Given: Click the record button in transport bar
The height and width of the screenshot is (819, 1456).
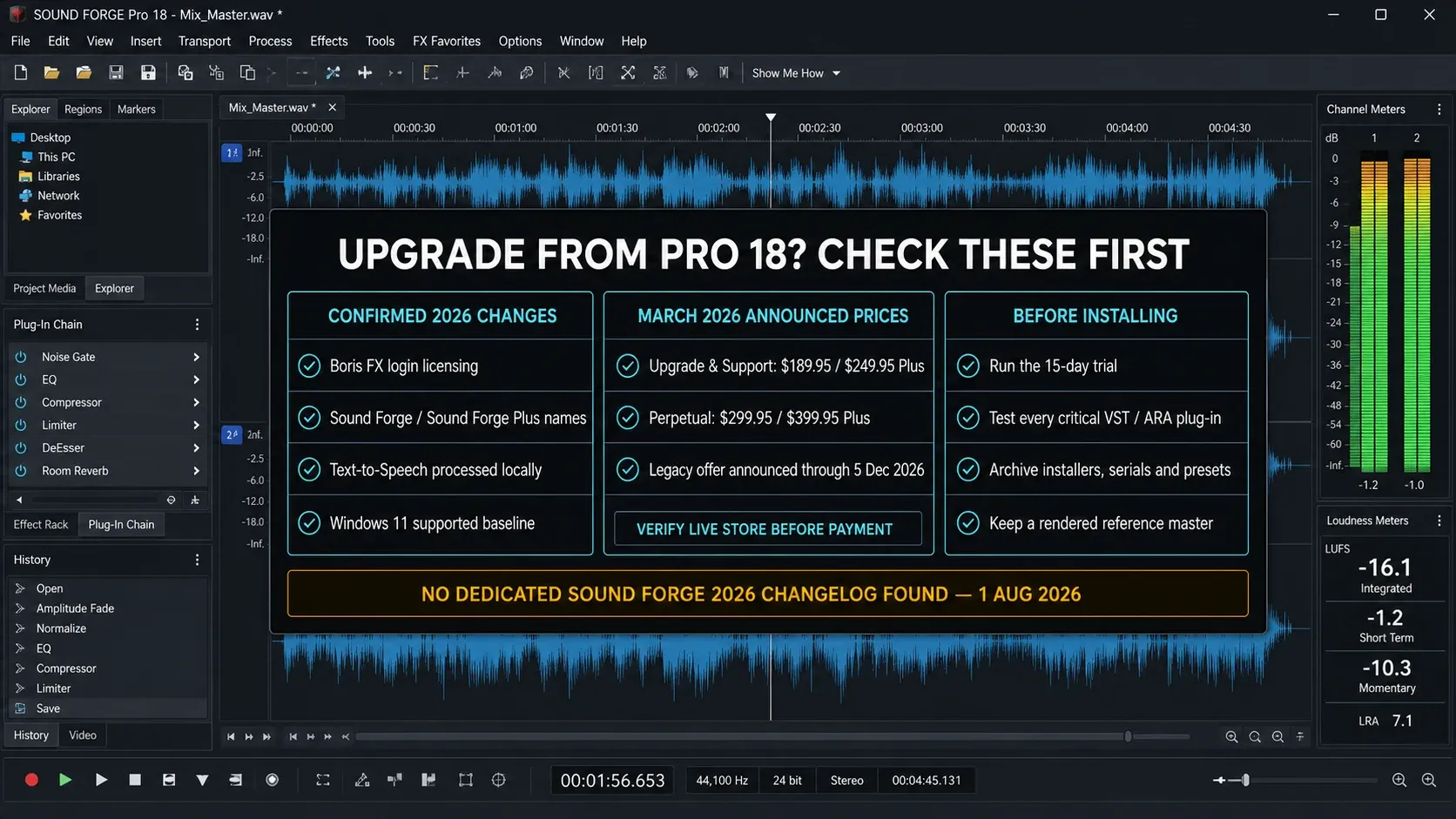Looking at the screenshot, I should click(31, 780).
